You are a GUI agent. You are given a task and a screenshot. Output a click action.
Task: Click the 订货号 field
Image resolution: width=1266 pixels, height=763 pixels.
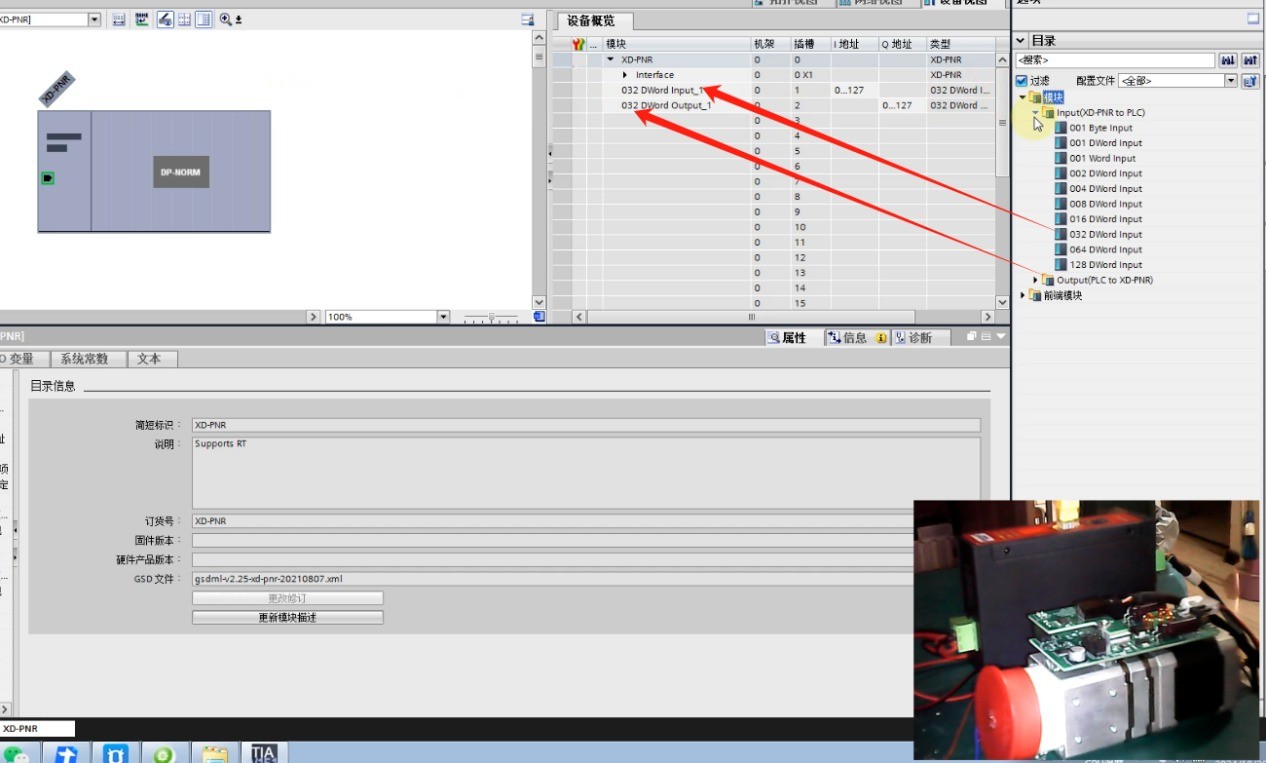tap(586, 521)
